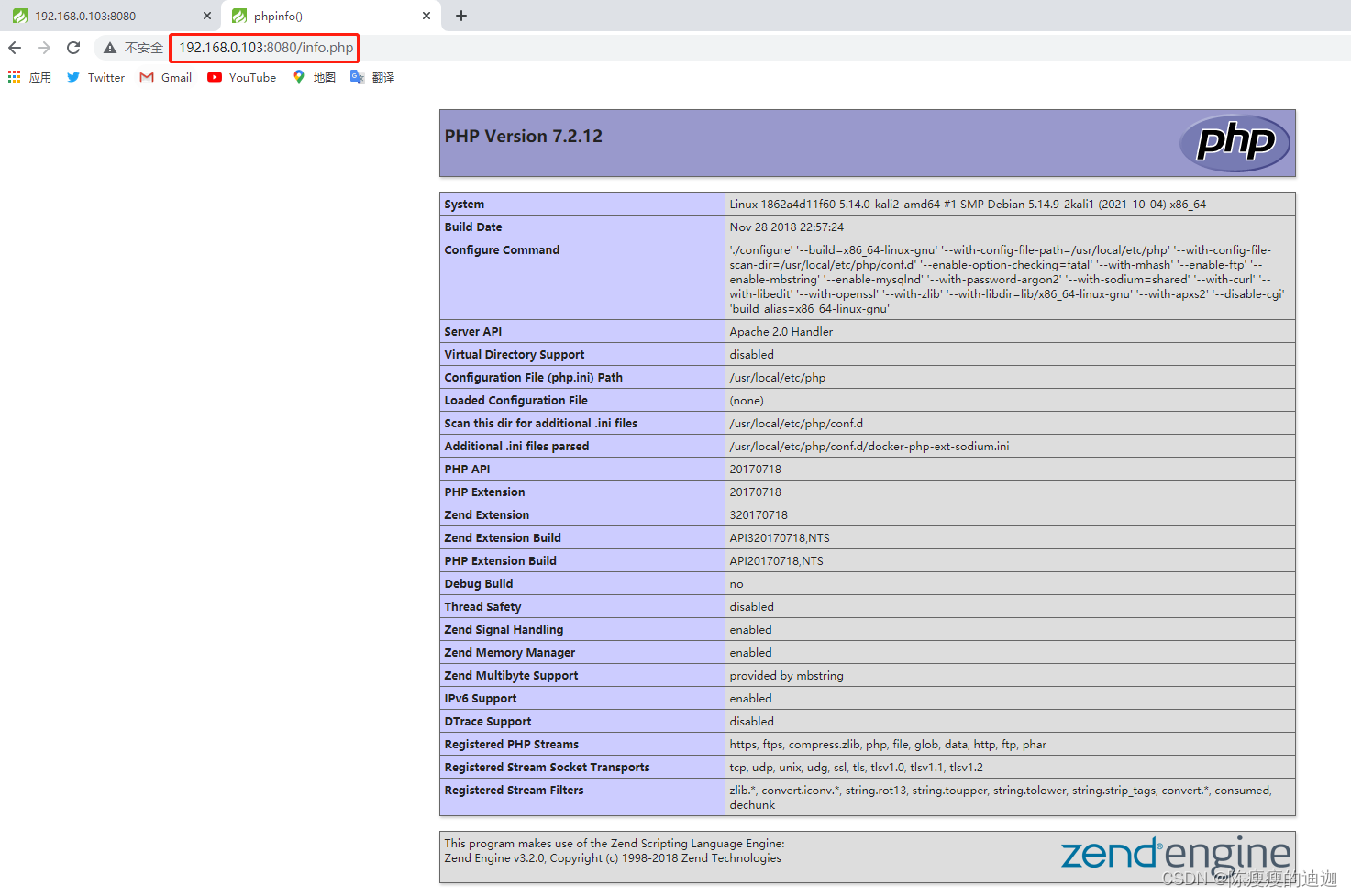Open the maps bookmark with pin icon
Viewport: 1351px width, 896px height.
point(314,77)
